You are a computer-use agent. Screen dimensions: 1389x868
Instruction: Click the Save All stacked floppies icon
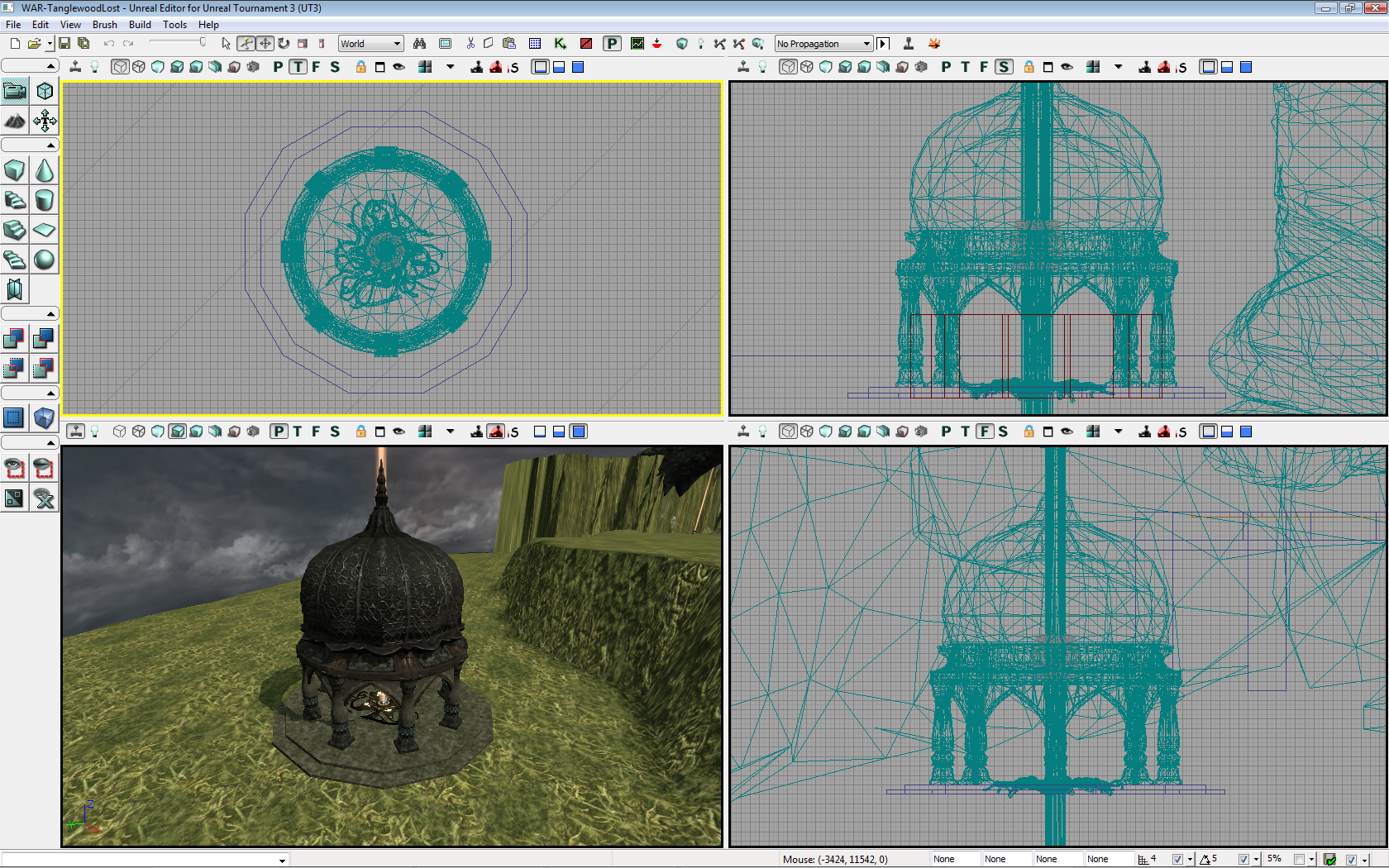coord(84,44)
